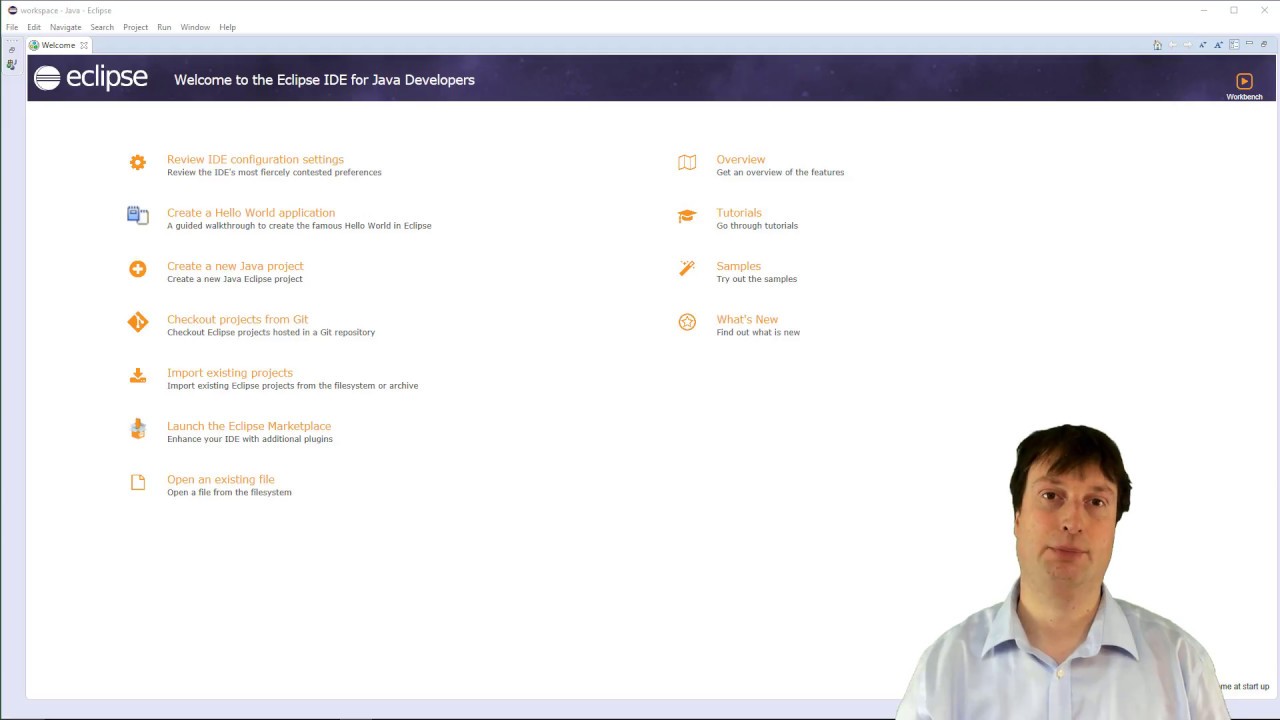
Task: Click the gear icon for IDE configuration settings
Action: click(x=138, y=162)
